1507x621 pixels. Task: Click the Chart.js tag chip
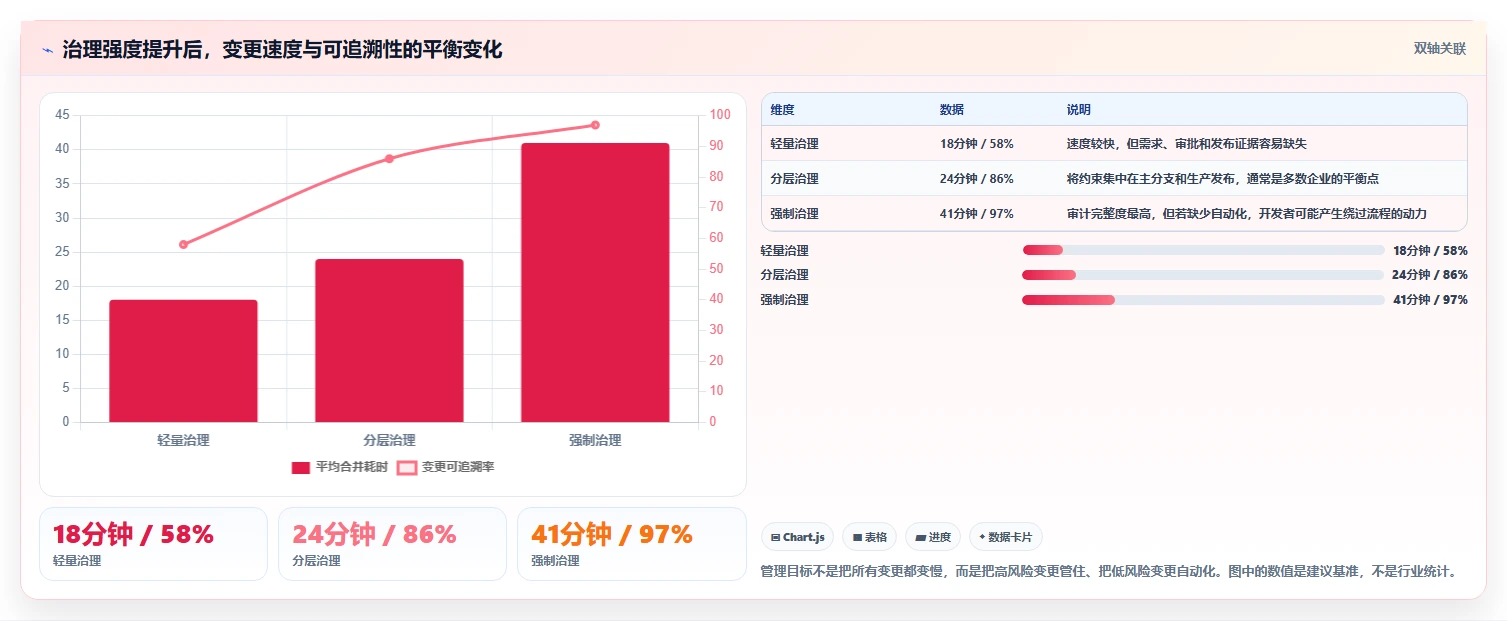(x=797, y=537)
